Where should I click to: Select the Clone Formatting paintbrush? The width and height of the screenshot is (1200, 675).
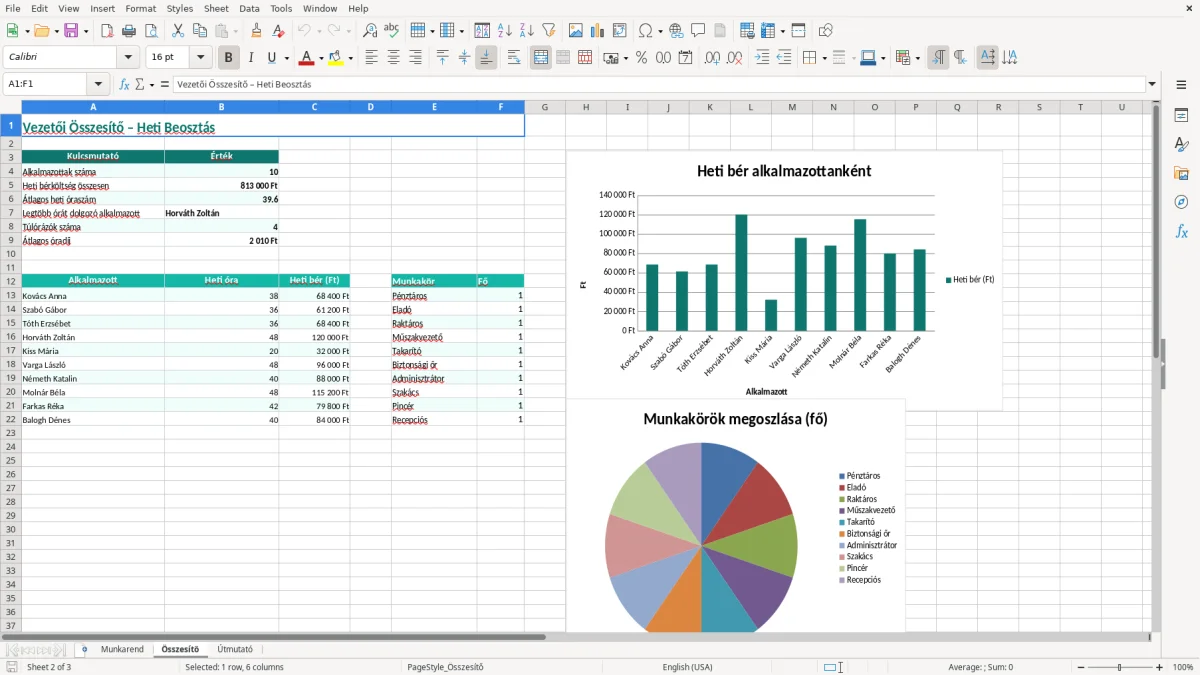pyautogui.click(x=256, y=31)
